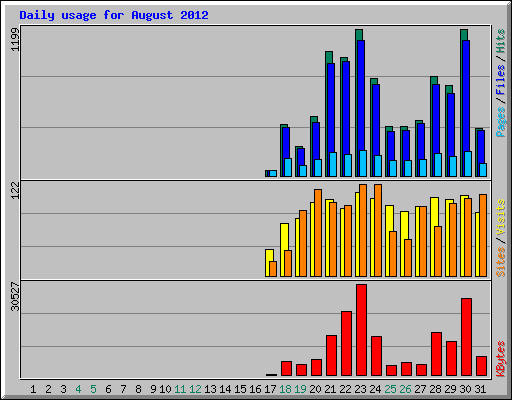This screenshot has width=512, height=400.
Task: Click the red KBytes bar for day 23
Action: click(x=361, y=330)
